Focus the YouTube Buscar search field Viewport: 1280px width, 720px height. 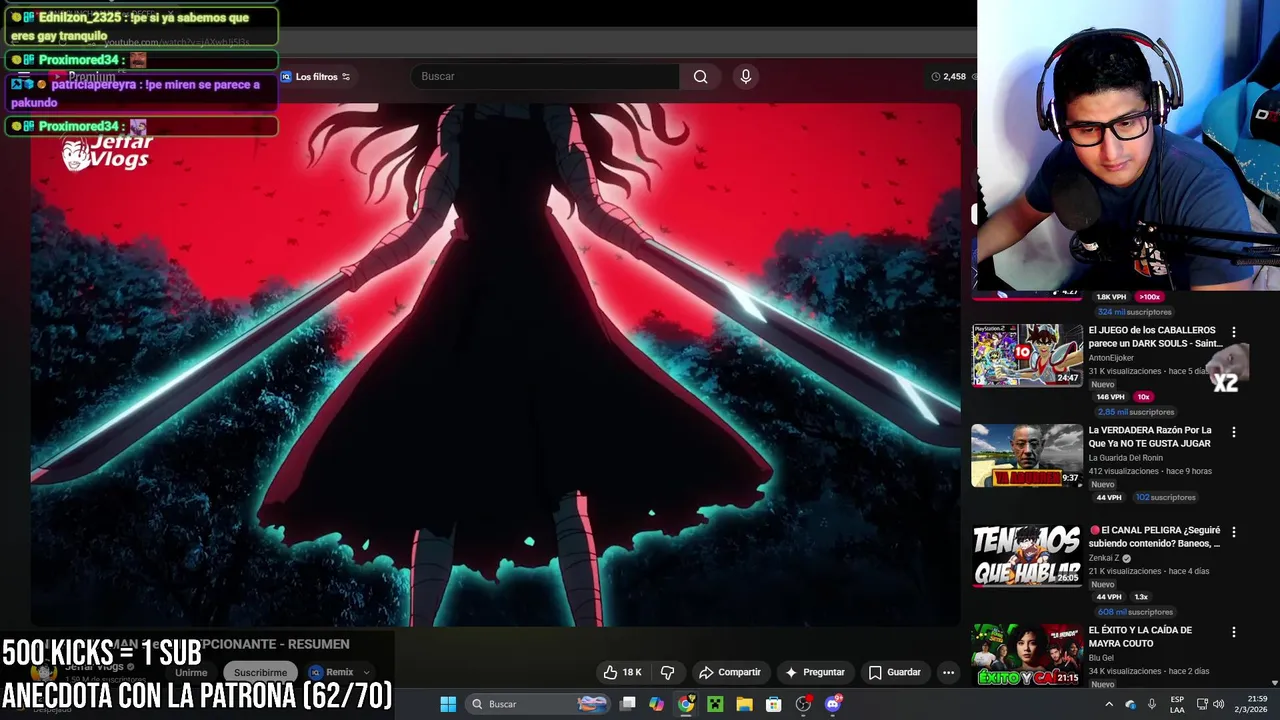[x=545, y=76]
